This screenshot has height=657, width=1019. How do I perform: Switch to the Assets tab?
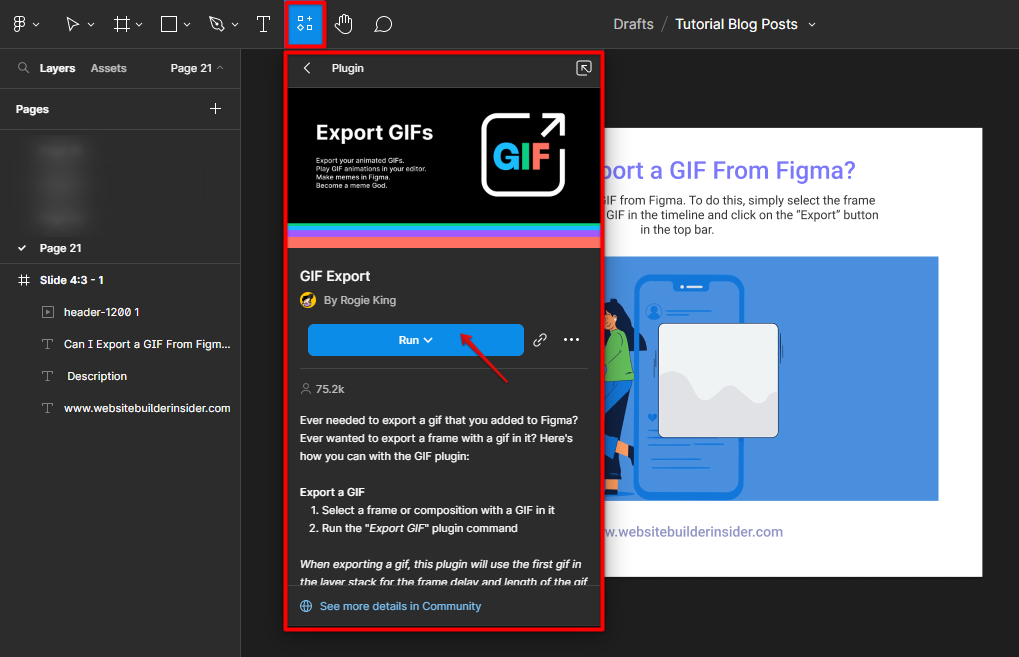tap(108, 68)
